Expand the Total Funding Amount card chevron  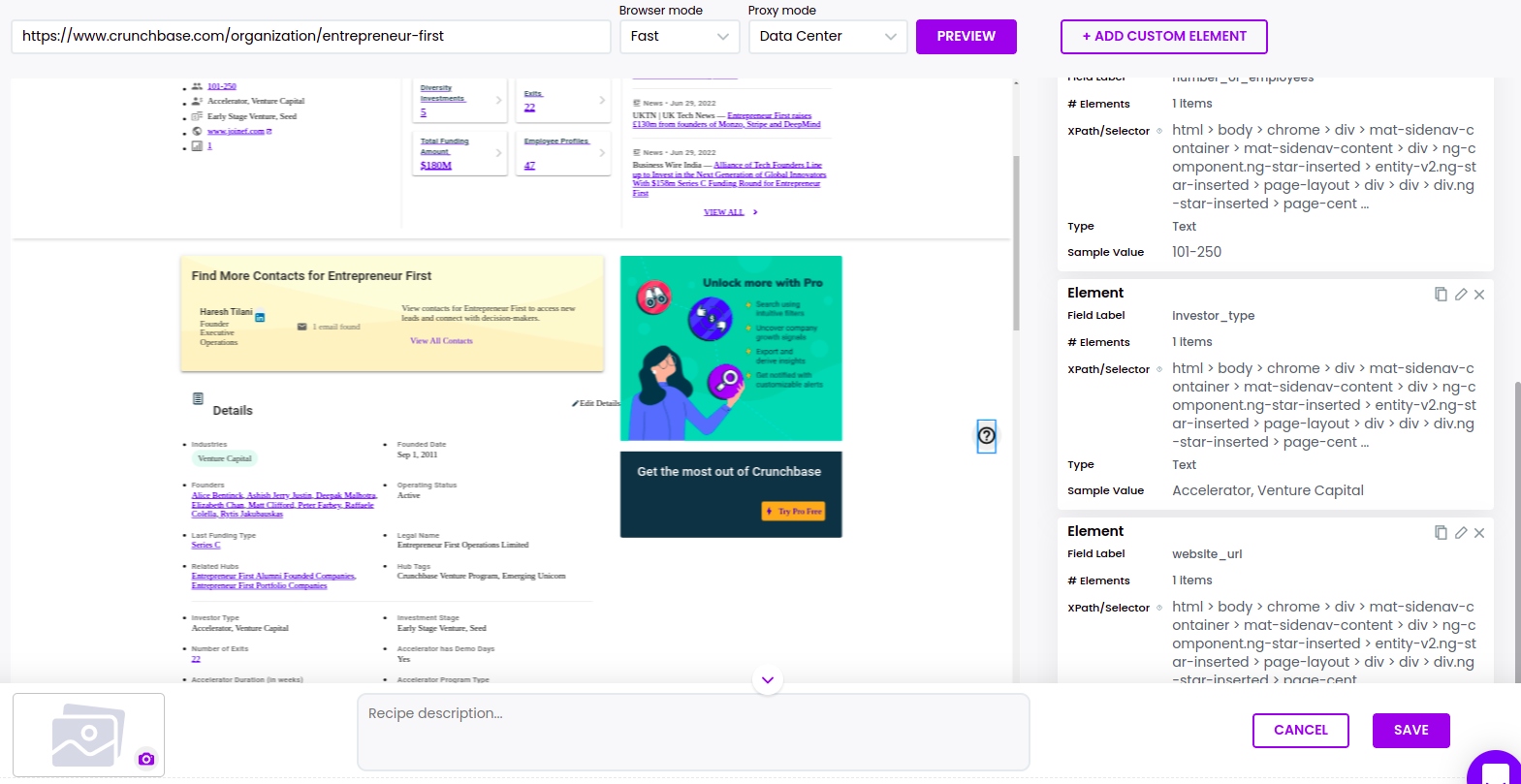click(499, 152)
